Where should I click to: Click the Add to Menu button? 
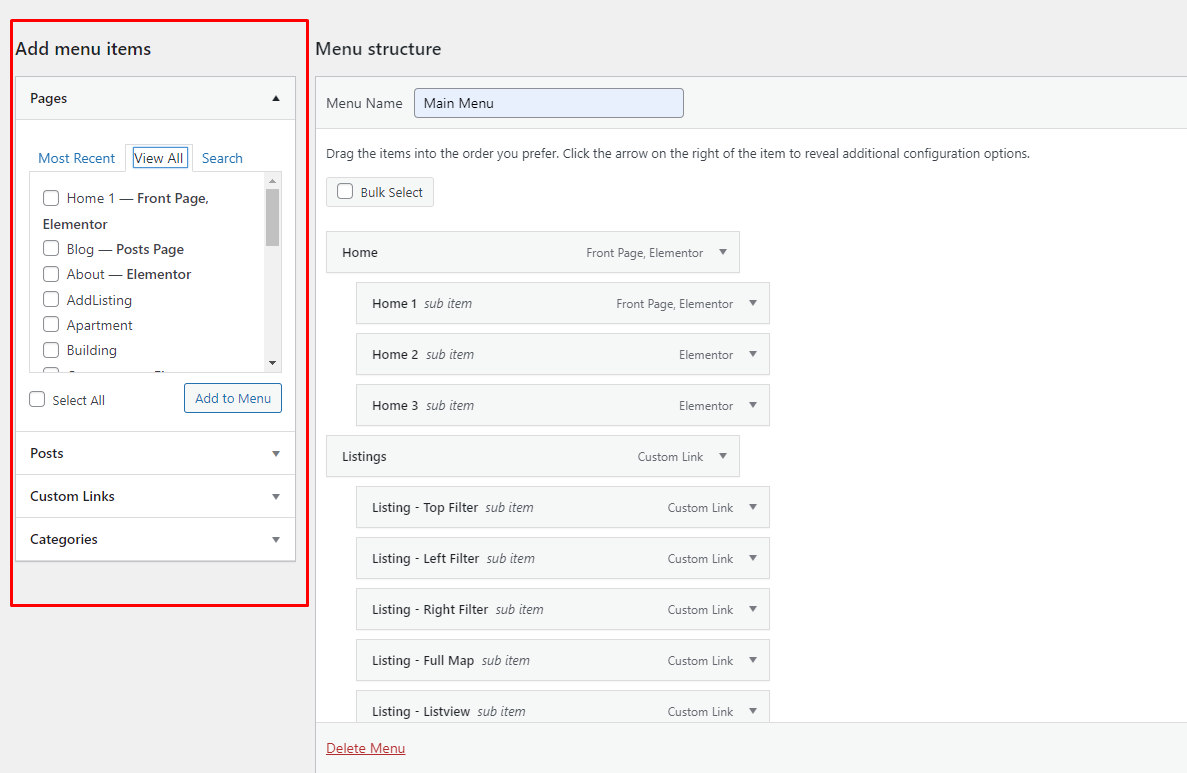coord(233,398)
